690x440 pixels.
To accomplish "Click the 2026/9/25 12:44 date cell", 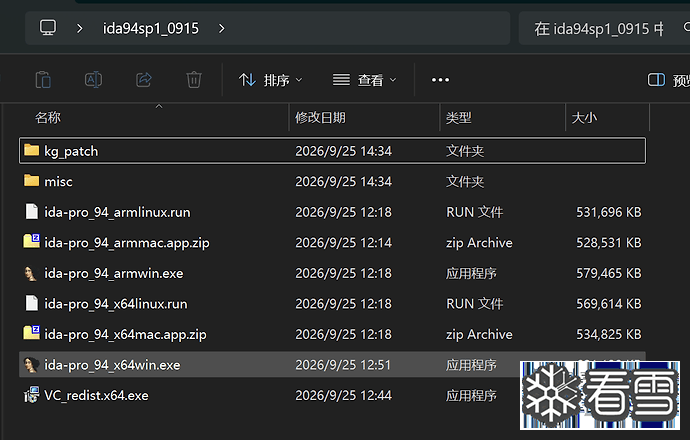I will tap(343, 396).
